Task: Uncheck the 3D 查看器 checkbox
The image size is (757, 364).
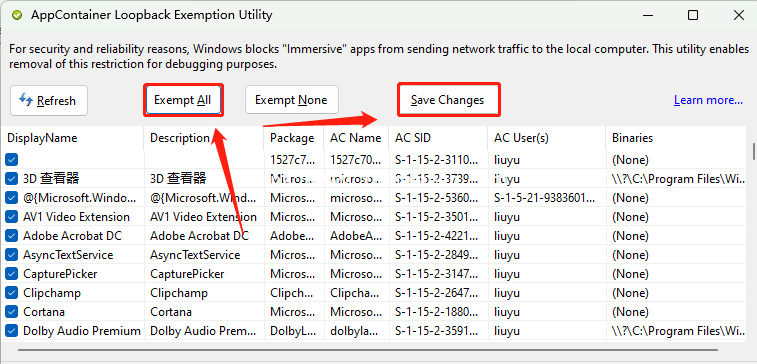Action: [x=12, y=179]
